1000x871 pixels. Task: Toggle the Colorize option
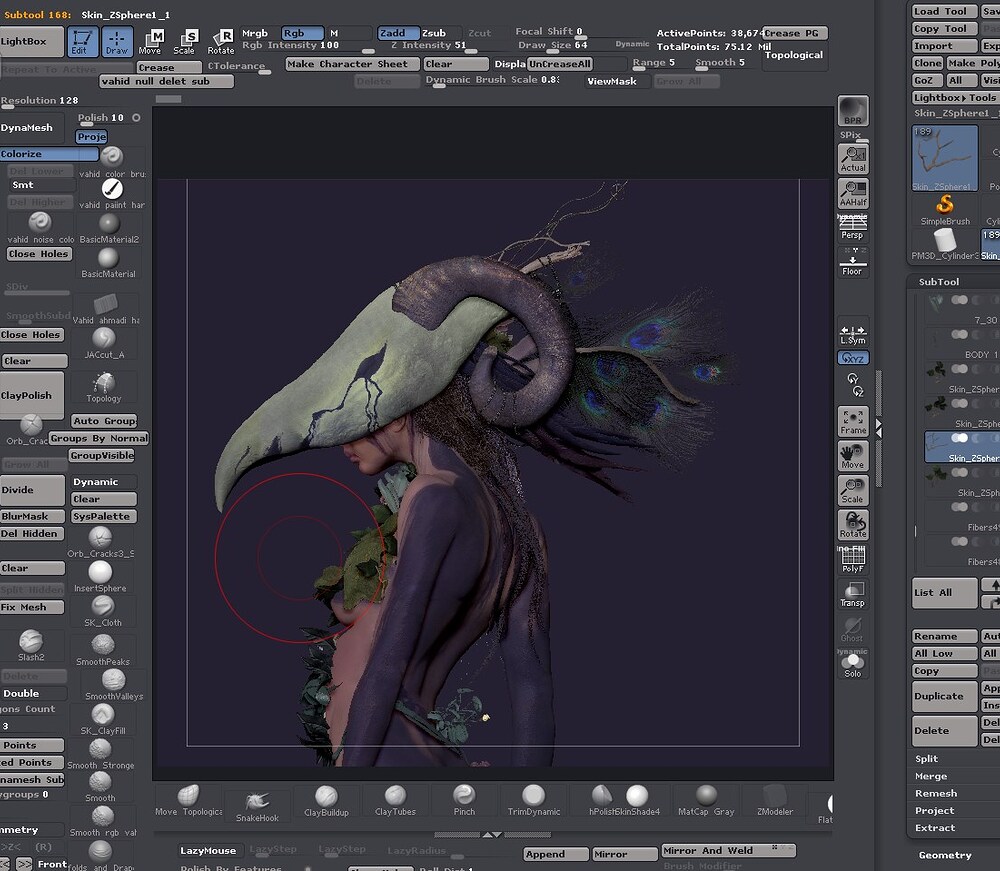click(x=49, y=154)
